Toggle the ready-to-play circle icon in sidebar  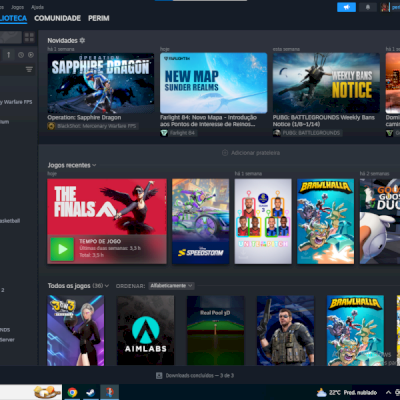31,55
